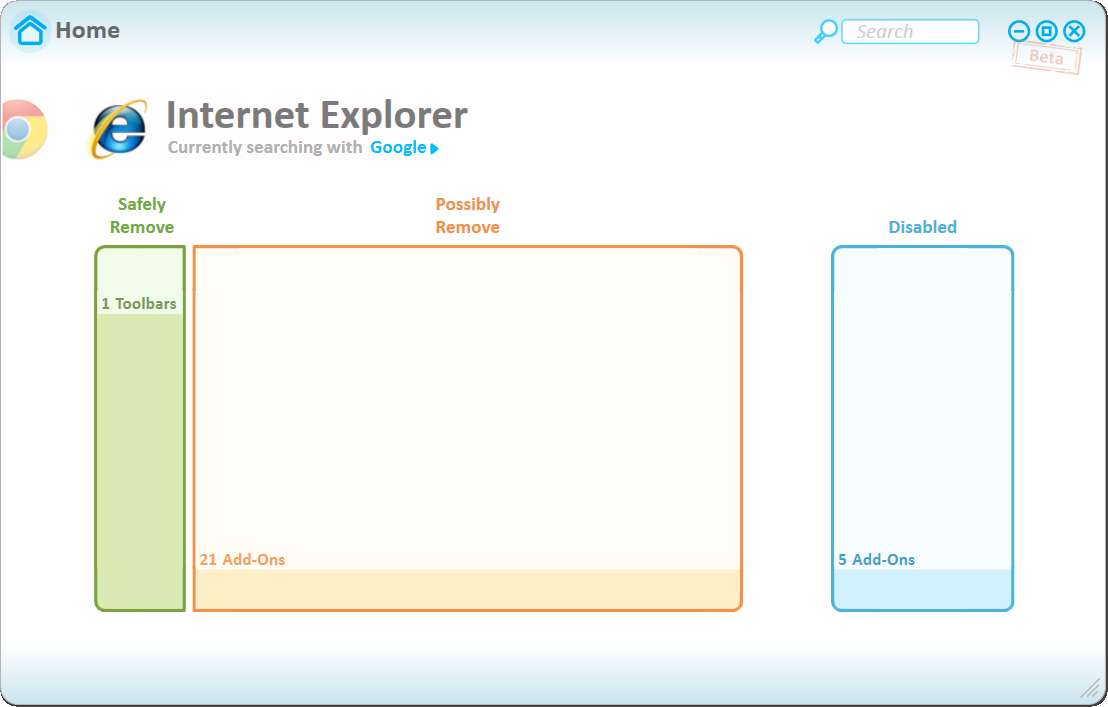The width and height of the screenshot is (1108, 707).
Task: Select the Internet Explorer logo icon
Action: coord(118,129)
